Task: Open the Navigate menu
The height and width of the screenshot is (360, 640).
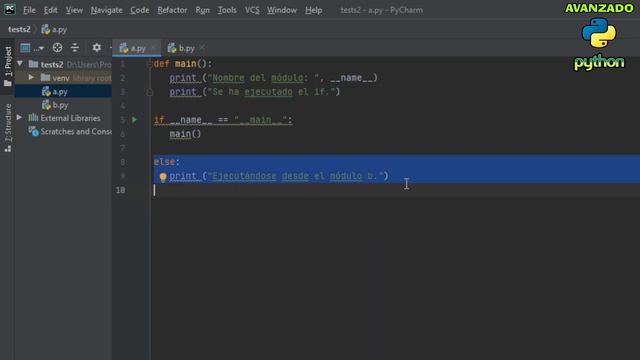Action: pos(107,10)
